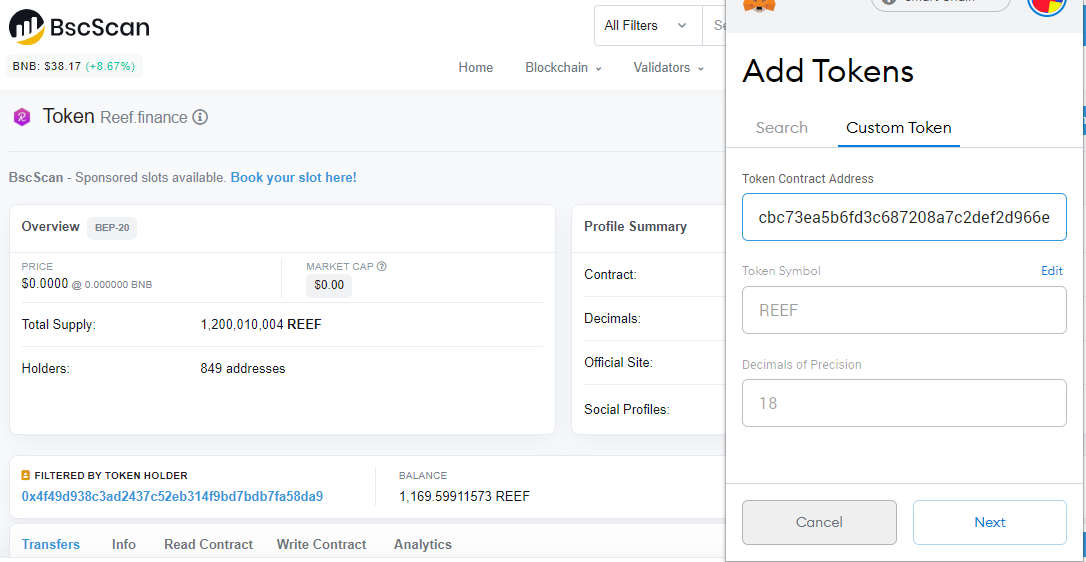Click the Decimals: label in Profile Summary
The image size is (1086, 562).
point(612,319)
